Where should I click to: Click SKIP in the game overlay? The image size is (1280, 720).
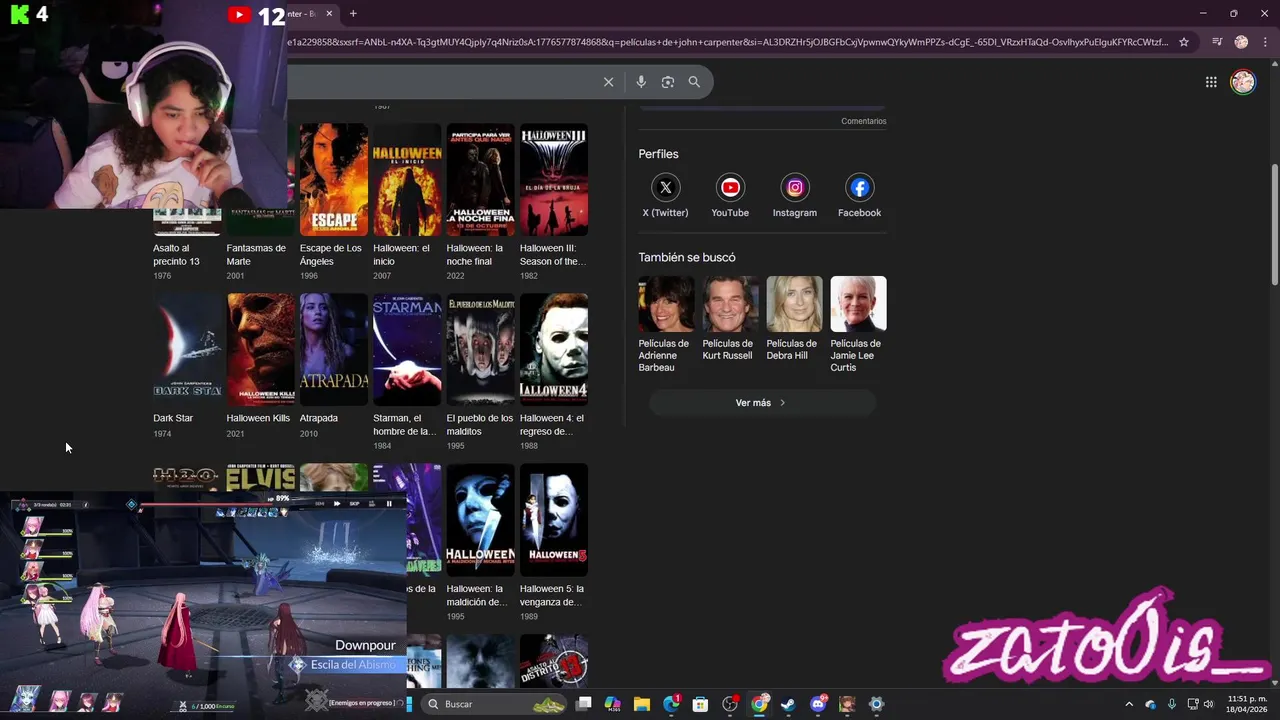(x=354, y=504)
